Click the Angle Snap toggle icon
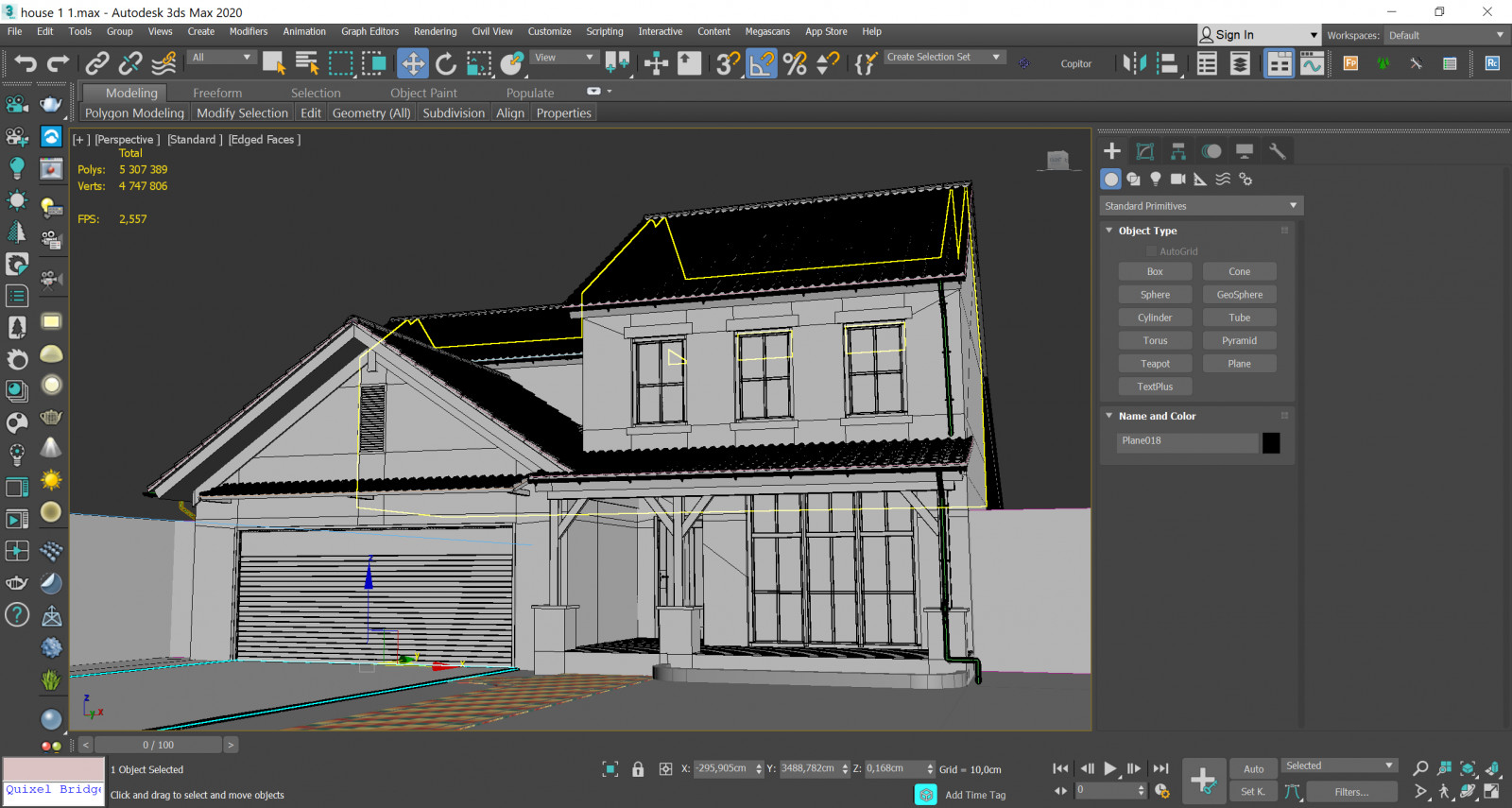The height and width of the screenshot is (808, 1512). (x=762, y=63)
